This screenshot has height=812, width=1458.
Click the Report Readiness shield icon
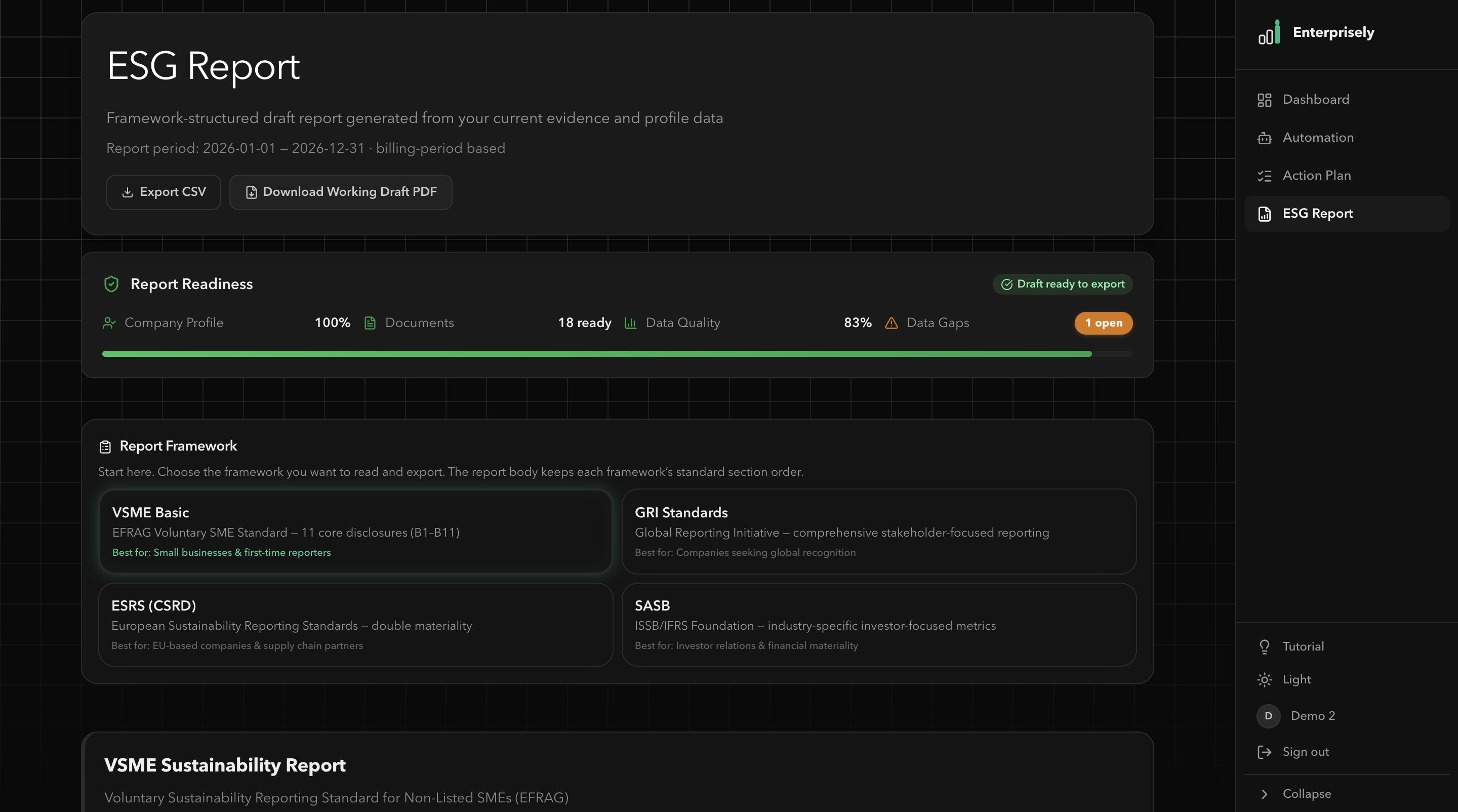(111, 283)
